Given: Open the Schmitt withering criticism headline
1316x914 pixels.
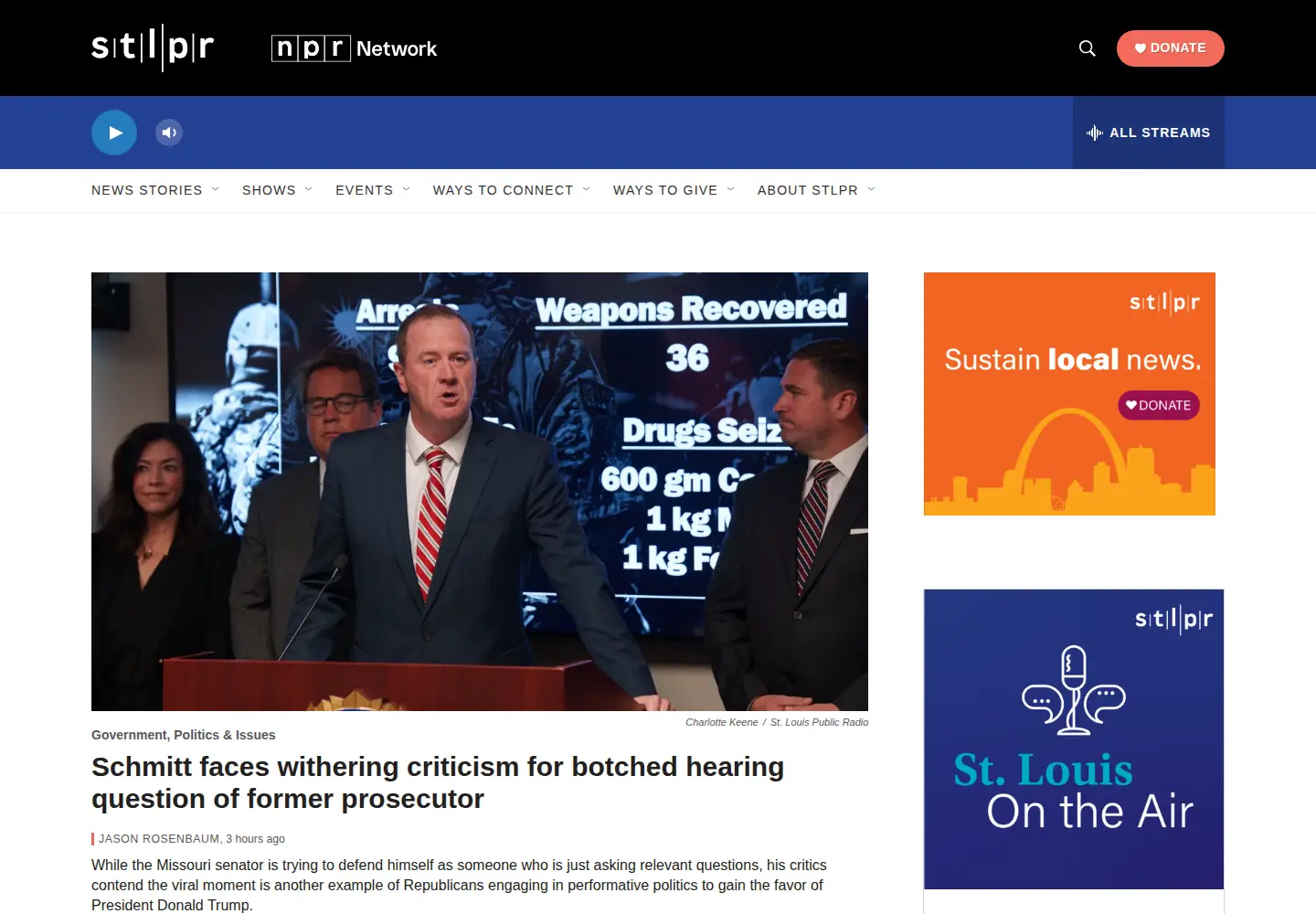Looking at the screenshot, I should [438, 782].
